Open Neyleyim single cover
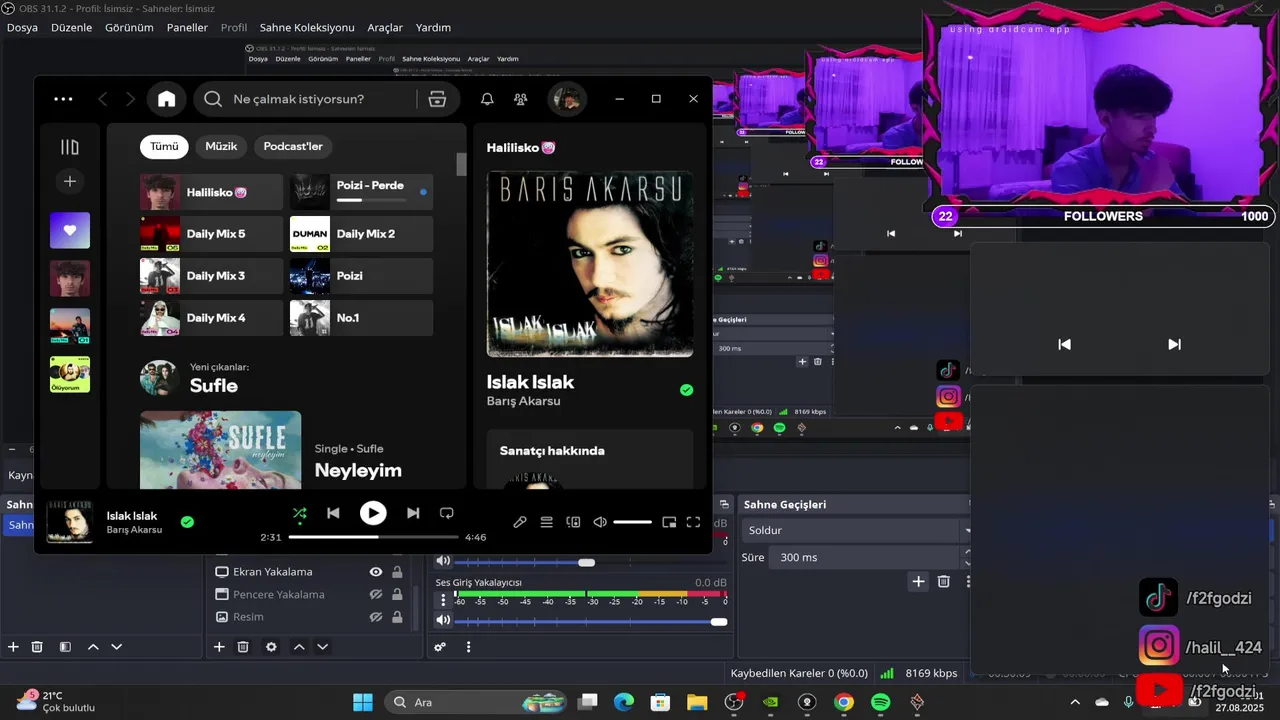 [220, 449]
